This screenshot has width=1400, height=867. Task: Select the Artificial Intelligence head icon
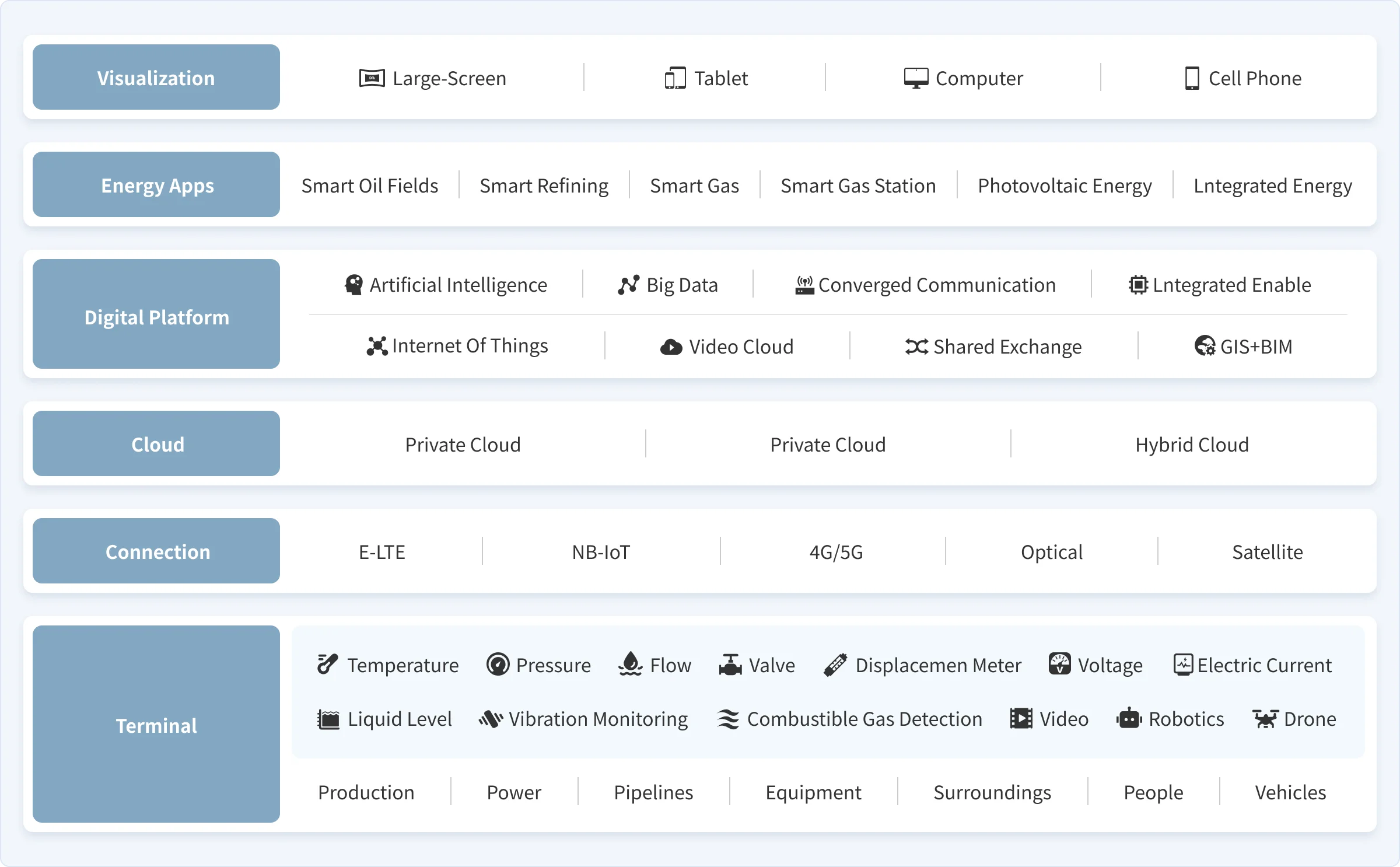click(x=353, y=285)
